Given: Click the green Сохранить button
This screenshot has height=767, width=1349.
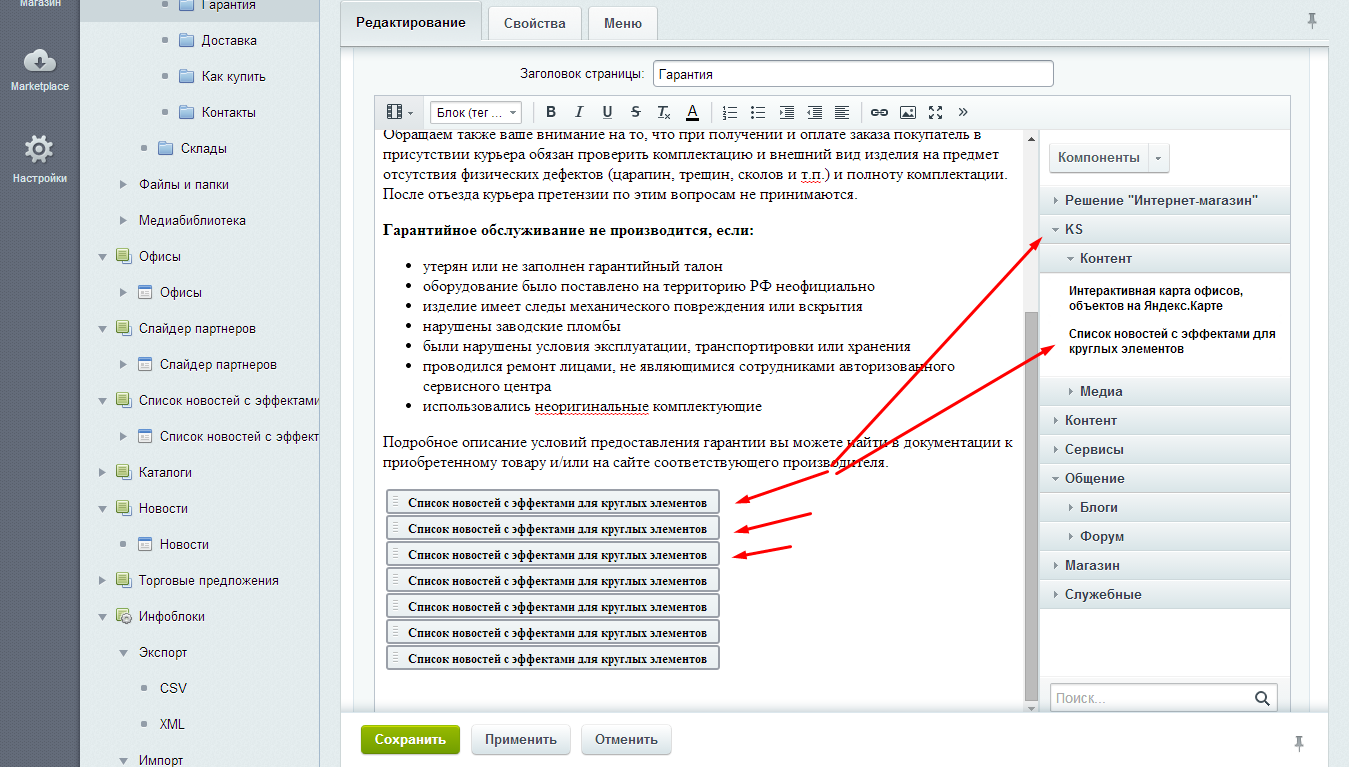Looking at the screenshot, I should tap(410, 740).
